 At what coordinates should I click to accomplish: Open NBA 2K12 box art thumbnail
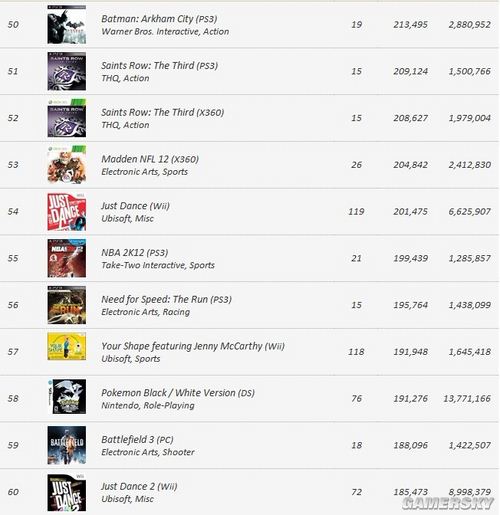[67, 258]
